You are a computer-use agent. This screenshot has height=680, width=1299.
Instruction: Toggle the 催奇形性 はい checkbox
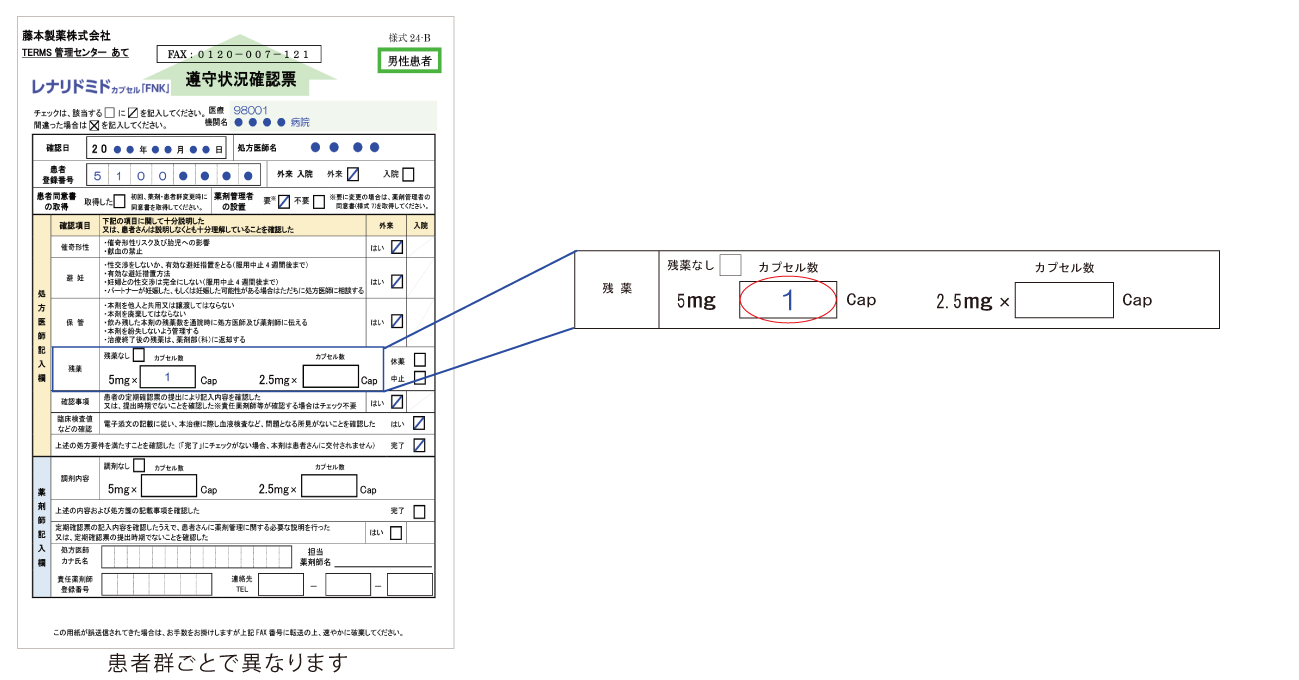(x=397, y=246)
